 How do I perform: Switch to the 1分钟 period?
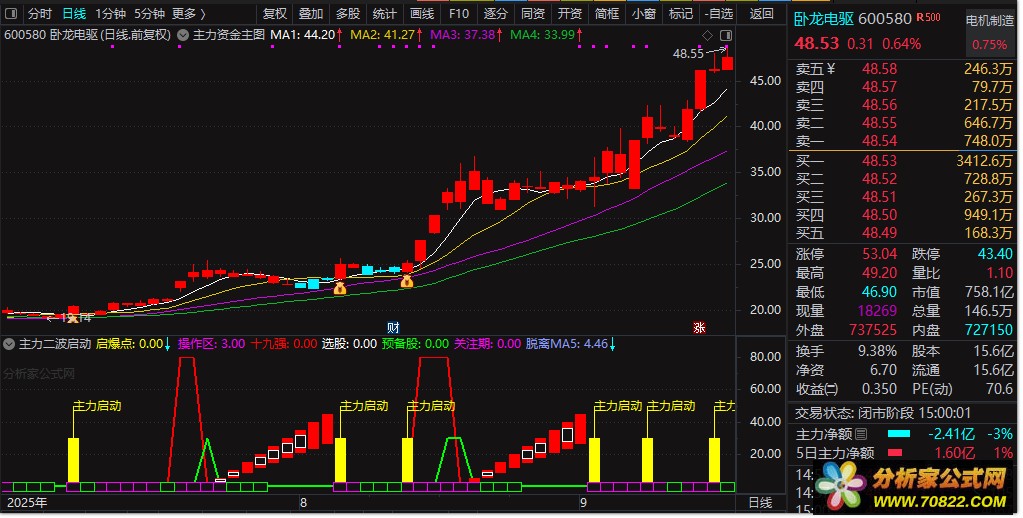110,14
